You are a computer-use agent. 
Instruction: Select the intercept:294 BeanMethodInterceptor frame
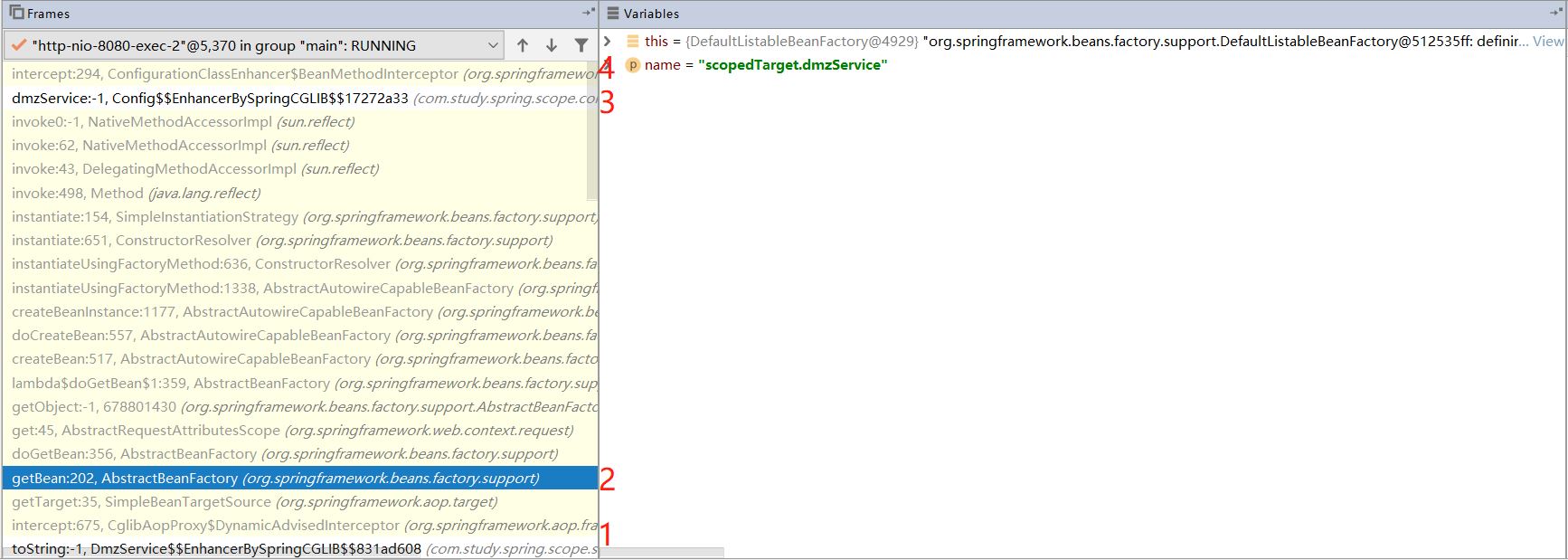pos(235,74)
